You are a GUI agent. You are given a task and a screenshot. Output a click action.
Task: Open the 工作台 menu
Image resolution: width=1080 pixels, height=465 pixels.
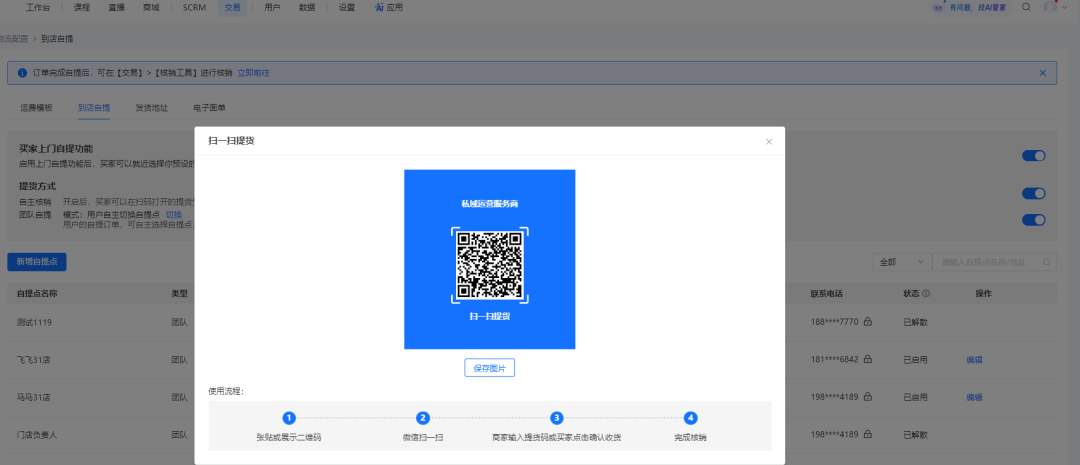click(x=39, y=8)
